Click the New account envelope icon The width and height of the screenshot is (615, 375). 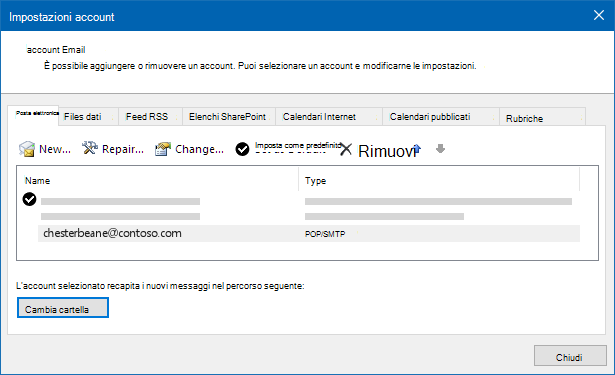point(27,149)
